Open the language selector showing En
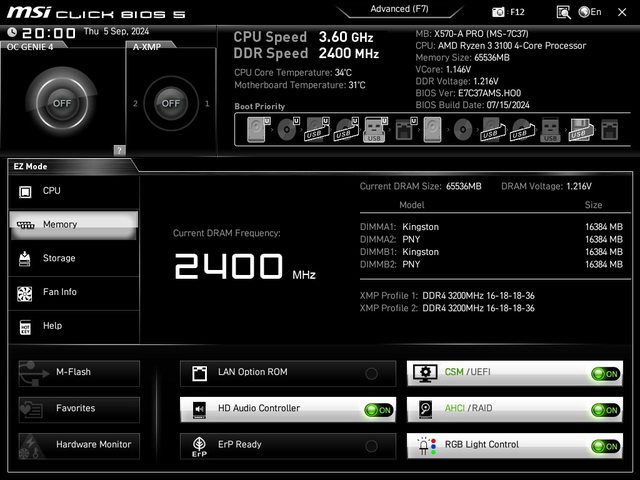Screen dimensions: 640x480 590,12
